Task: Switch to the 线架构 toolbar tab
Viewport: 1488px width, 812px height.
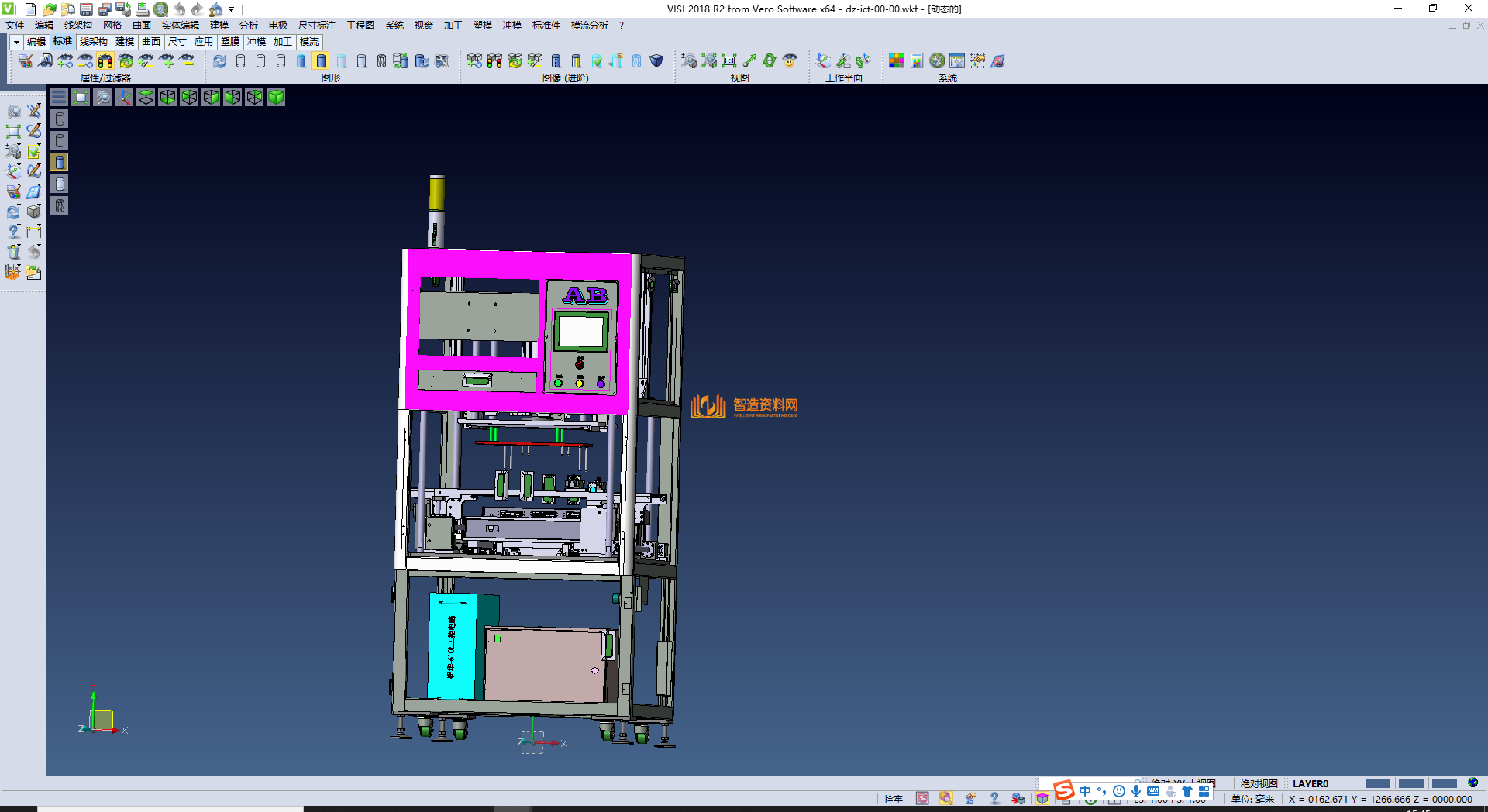Action: tap(94, 42)
